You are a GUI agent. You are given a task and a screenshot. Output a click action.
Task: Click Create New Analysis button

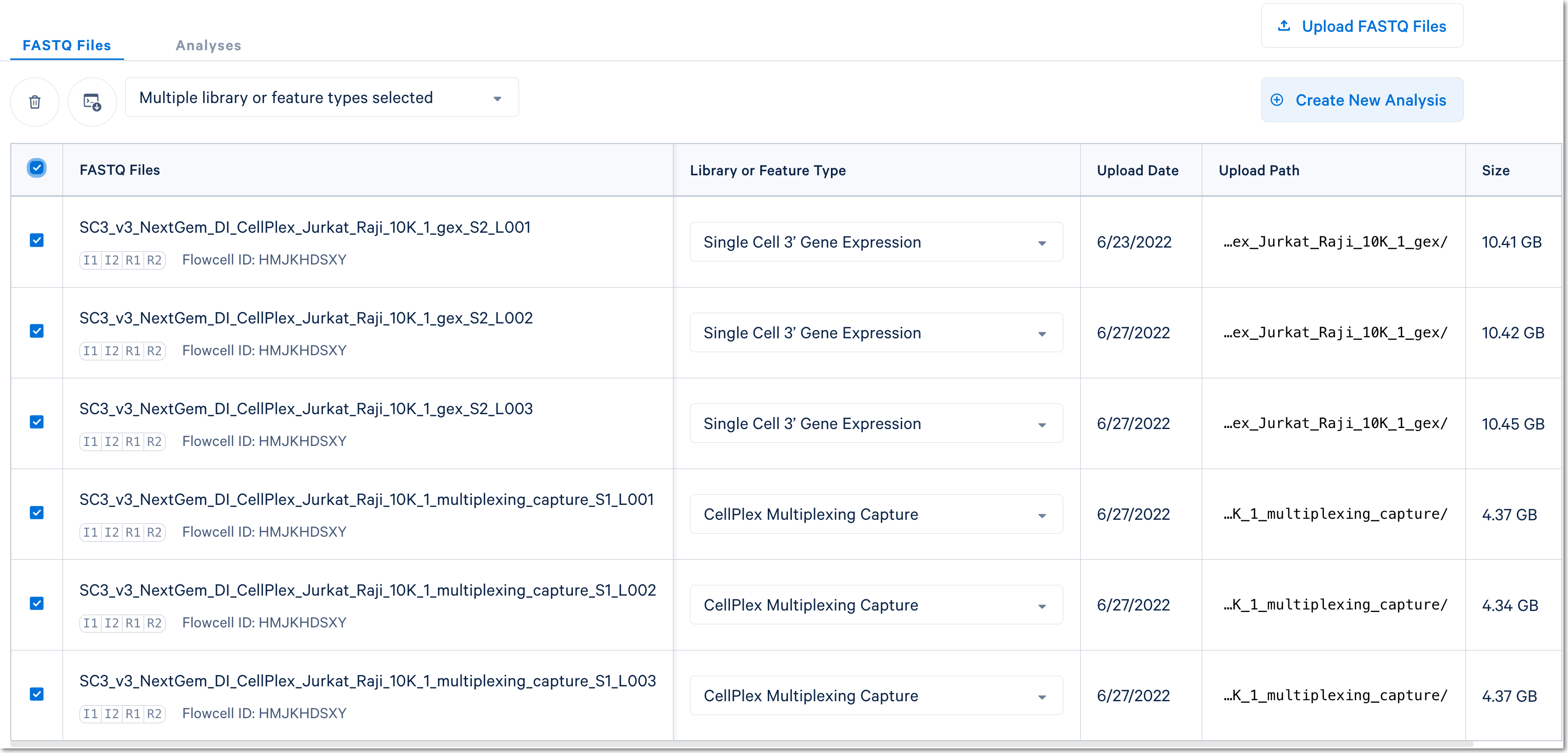[1362, 100]
